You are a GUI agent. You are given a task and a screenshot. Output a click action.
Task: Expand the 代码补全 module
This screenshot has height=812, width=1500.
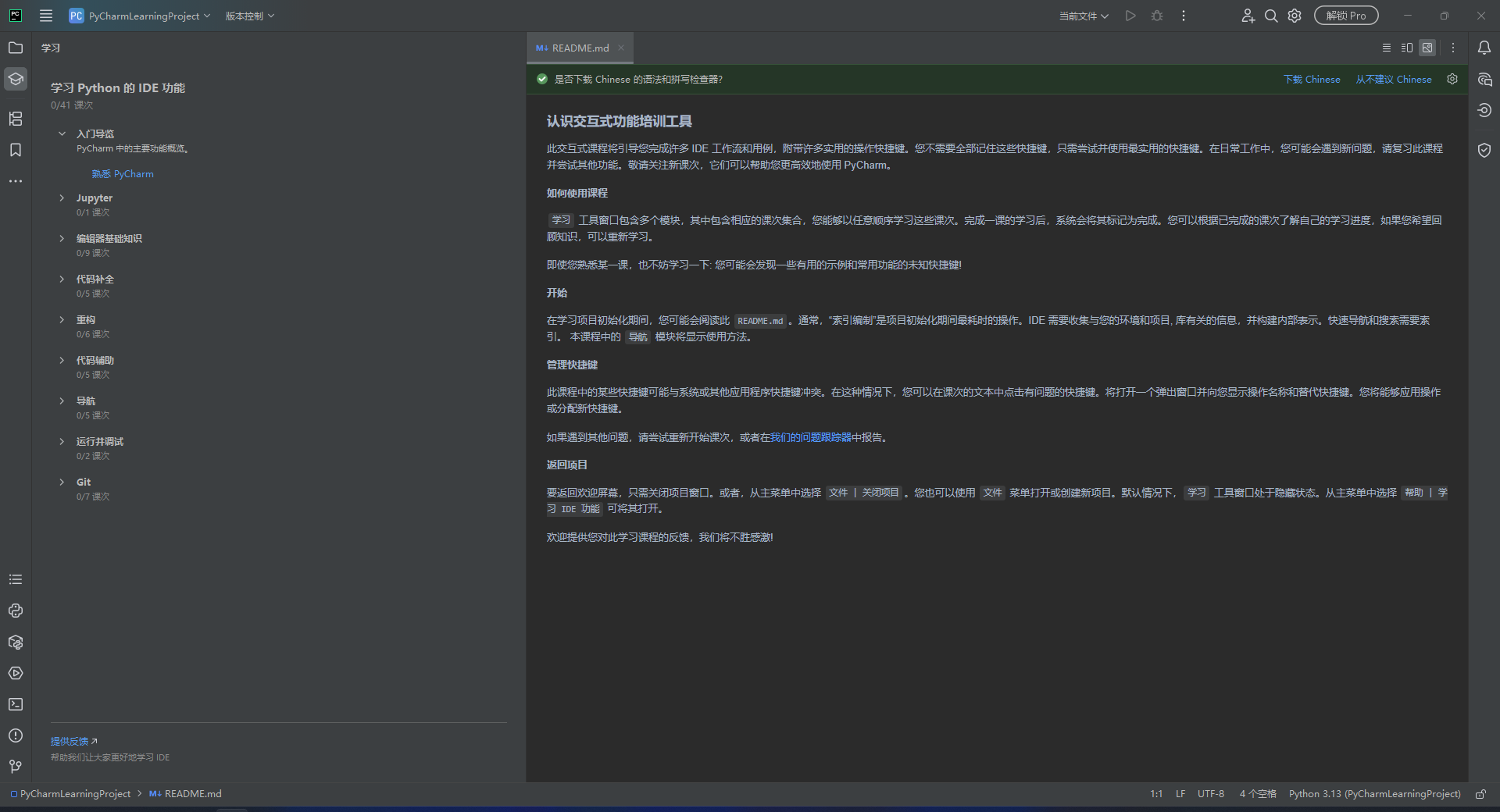coord(62,279)
